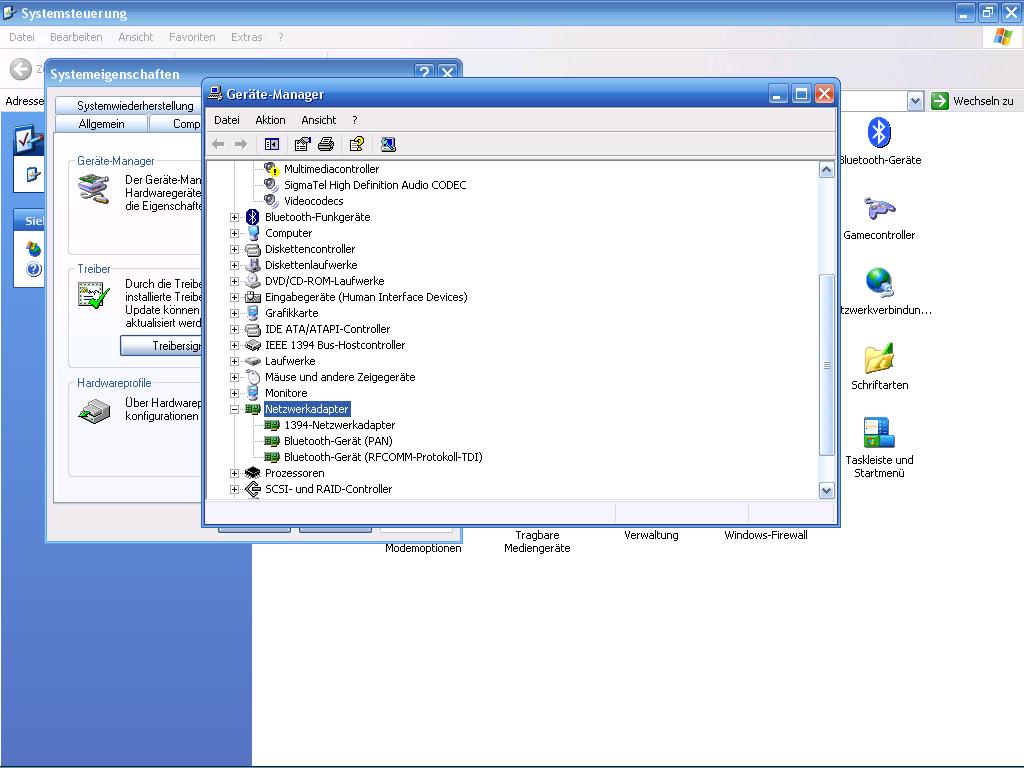Toggle the console tree show/hide icon
Viewport: 1024px width, 768px height.
271,144
